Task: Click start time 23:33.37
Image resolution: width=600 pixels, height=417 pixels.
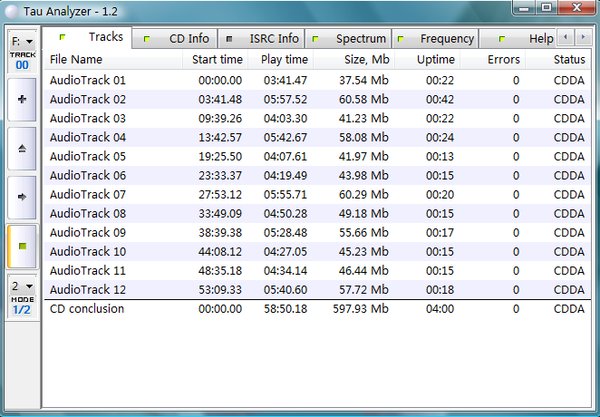Action: point(220,176)
